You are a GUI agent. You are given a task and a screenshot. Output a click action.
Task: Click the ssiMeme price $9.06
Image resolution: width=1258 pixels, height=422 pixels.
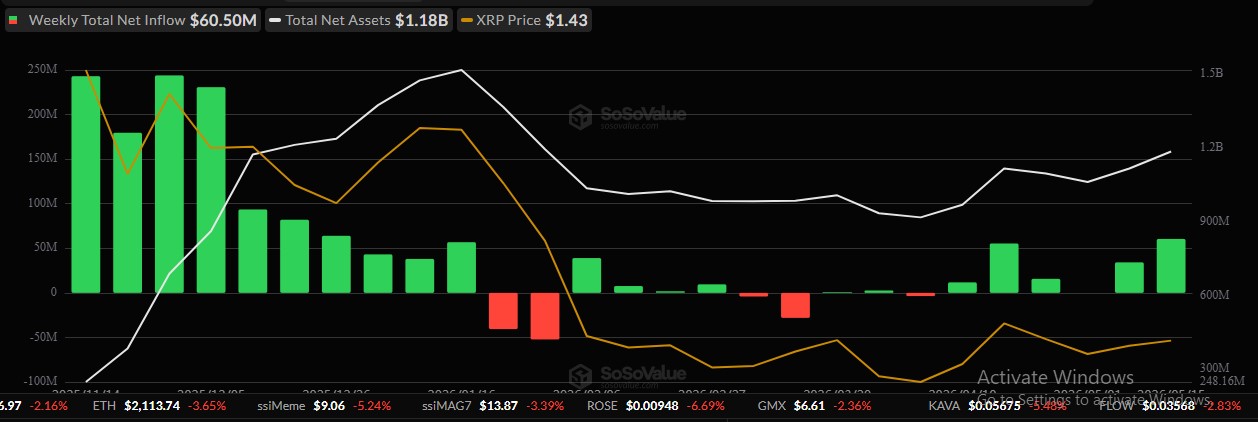tap(330, 406)
